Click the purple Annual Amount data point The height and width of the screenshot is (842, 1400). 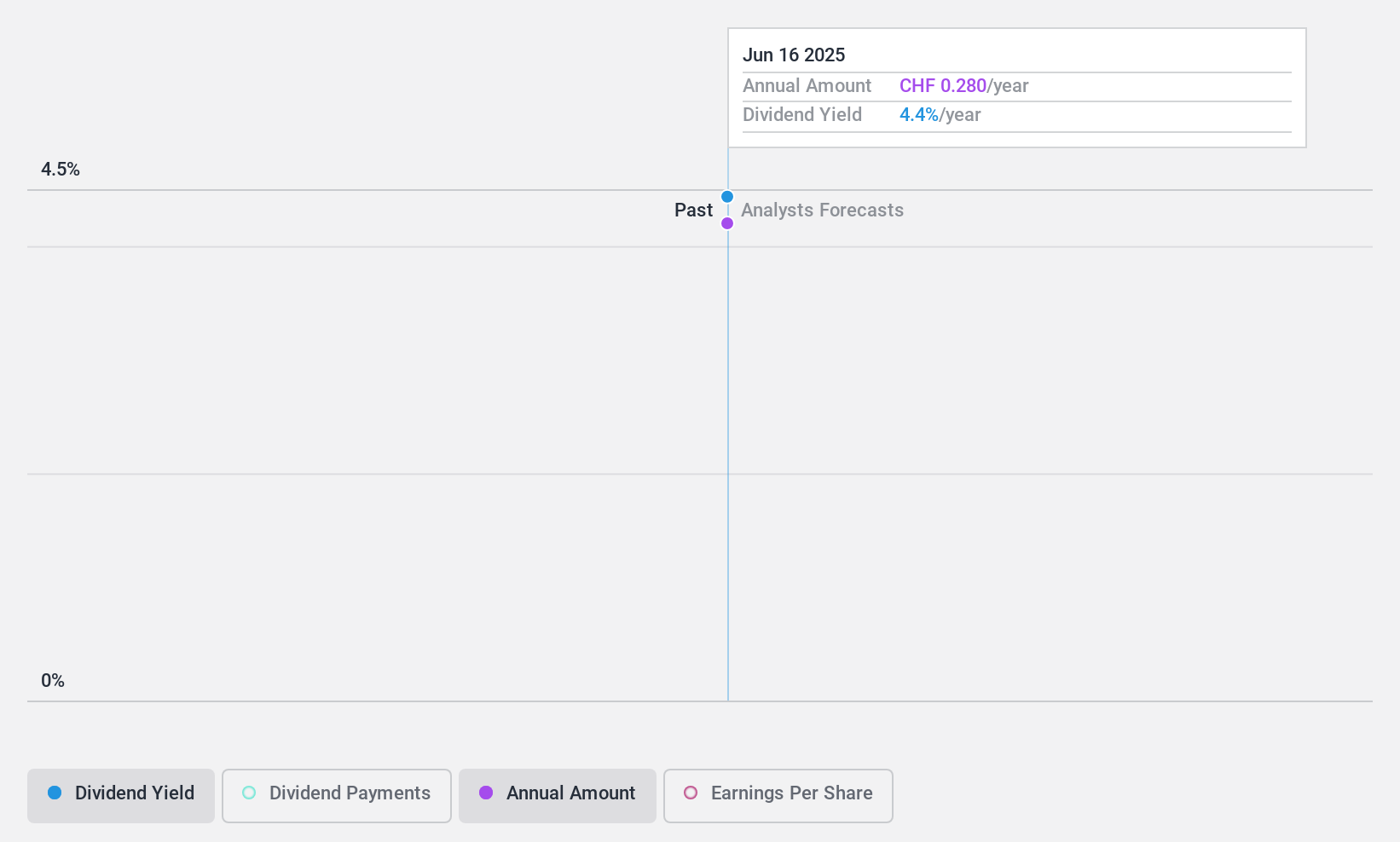[x=727, y=223]
